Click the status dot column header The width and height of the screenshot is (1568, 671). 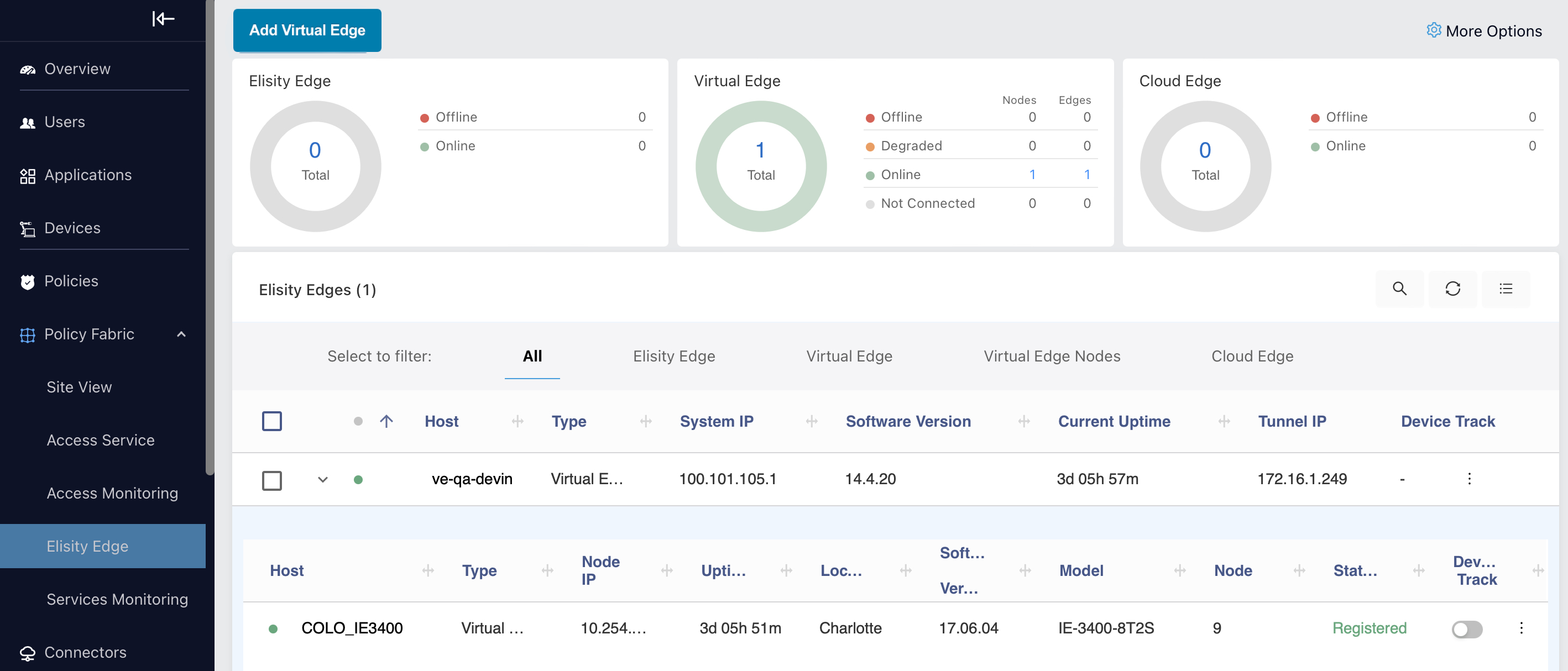tap(358, 421)
